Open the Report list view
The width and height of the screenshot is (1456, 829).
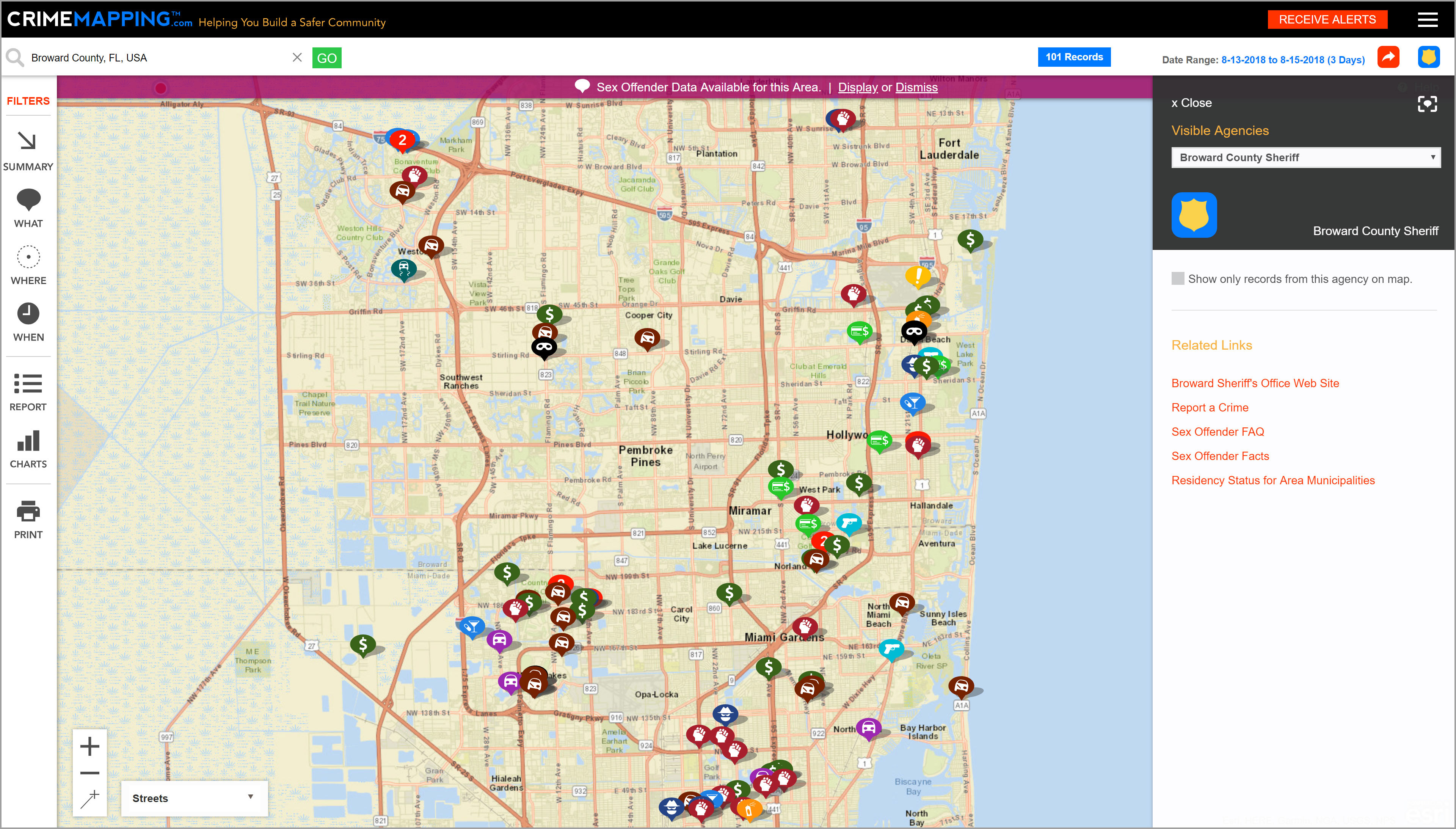click(x=28, y=392)
